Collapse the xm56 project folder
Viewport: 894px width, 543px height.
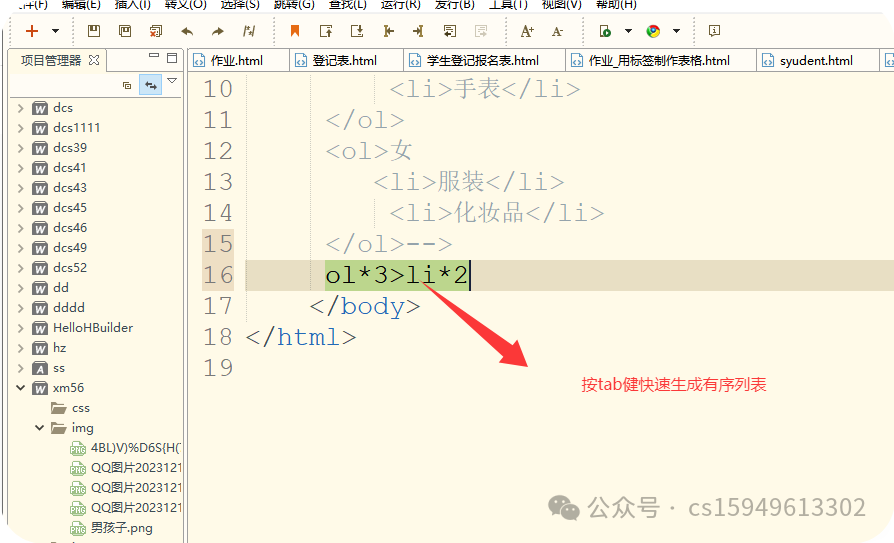pos(21,388)
